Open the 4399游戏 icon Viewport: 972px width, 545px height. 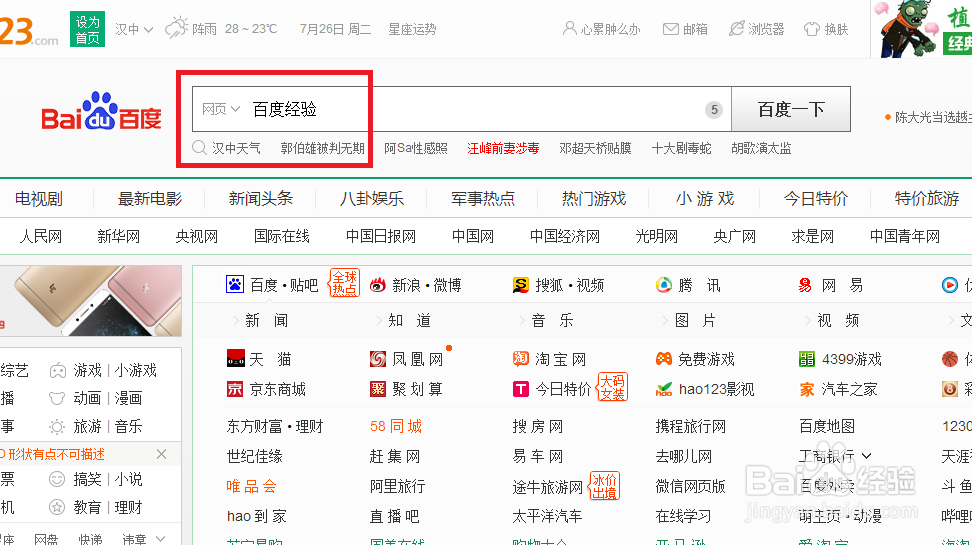(806, 358)
